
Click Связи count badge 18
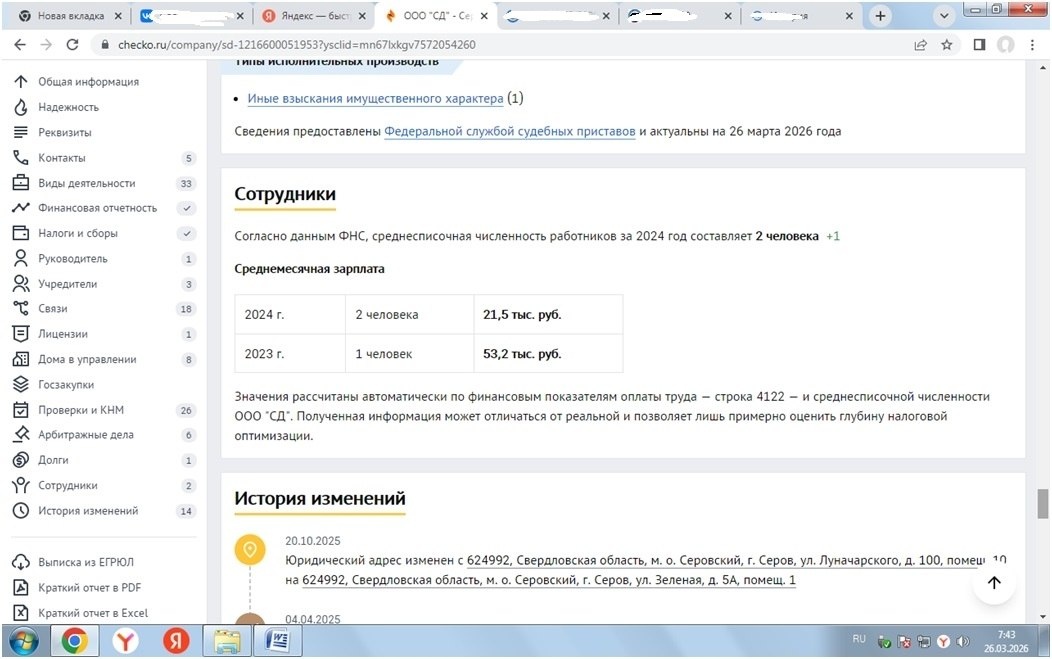pos(186,309)
